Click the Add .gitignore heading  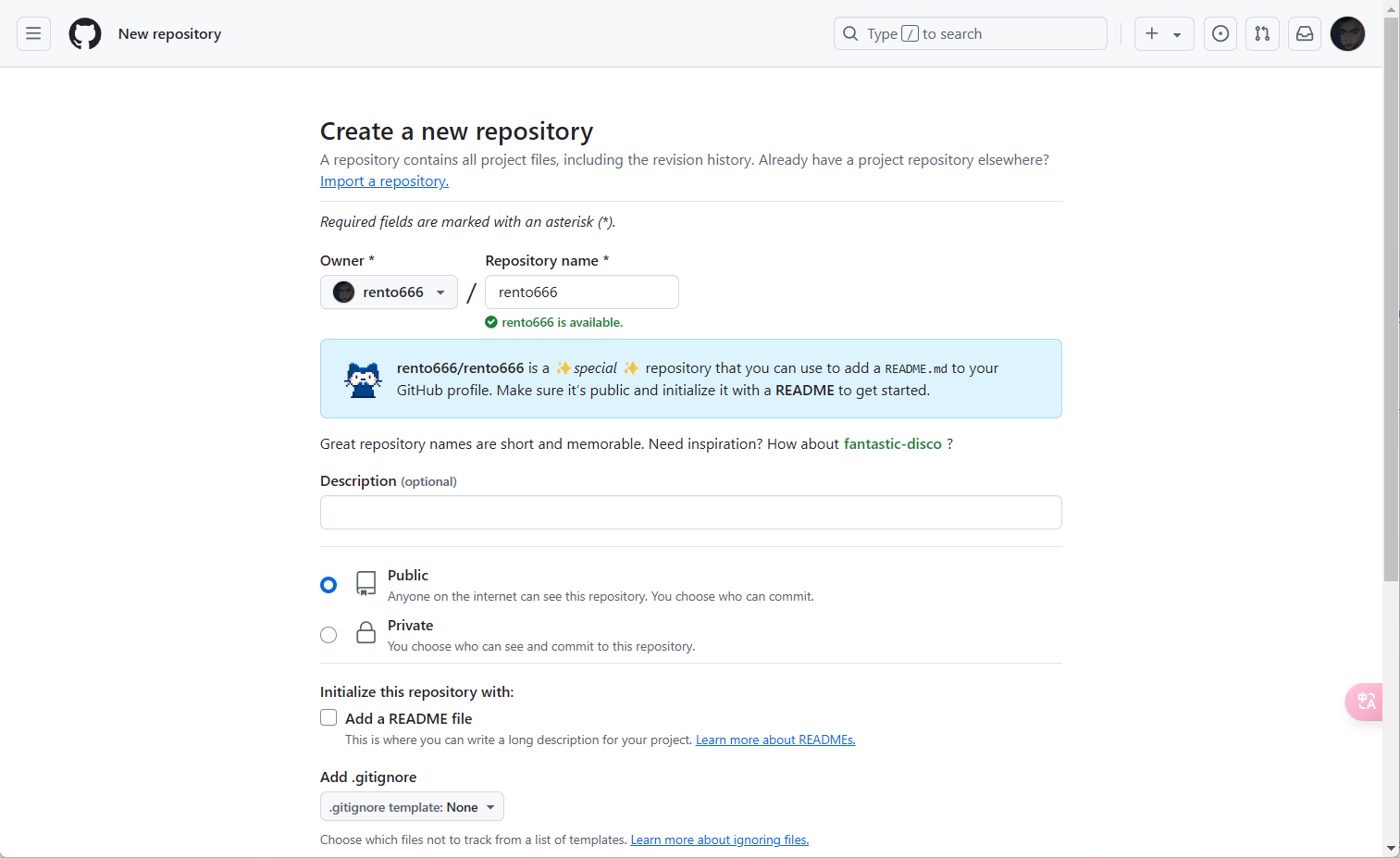pos(368,777)
